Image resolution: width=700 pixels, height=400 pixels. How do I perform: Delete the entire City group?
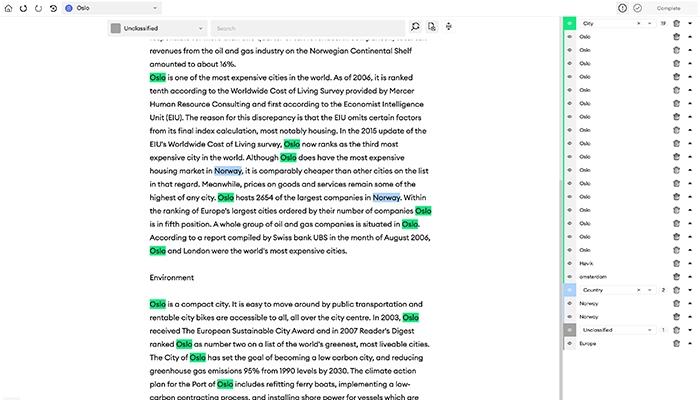coord(676,23)
